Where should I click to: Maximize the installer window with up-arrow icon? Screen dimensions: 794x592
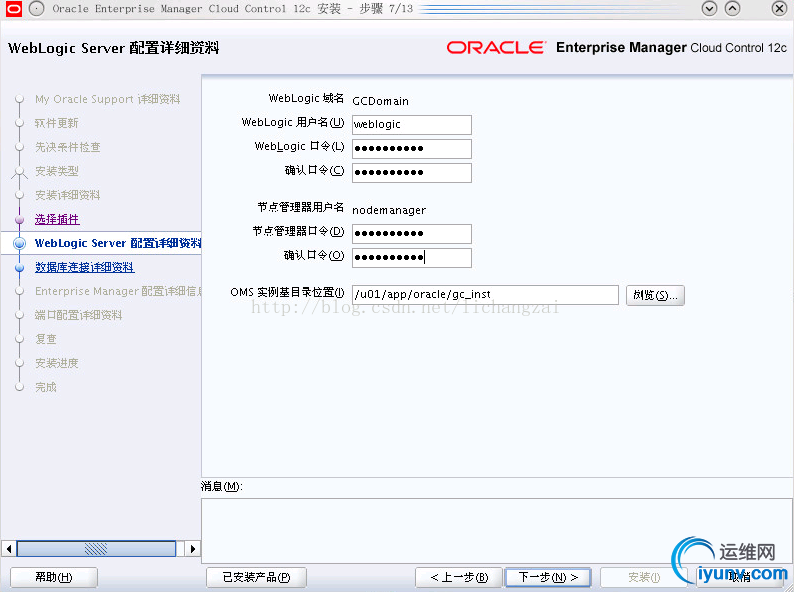[733, 9]
